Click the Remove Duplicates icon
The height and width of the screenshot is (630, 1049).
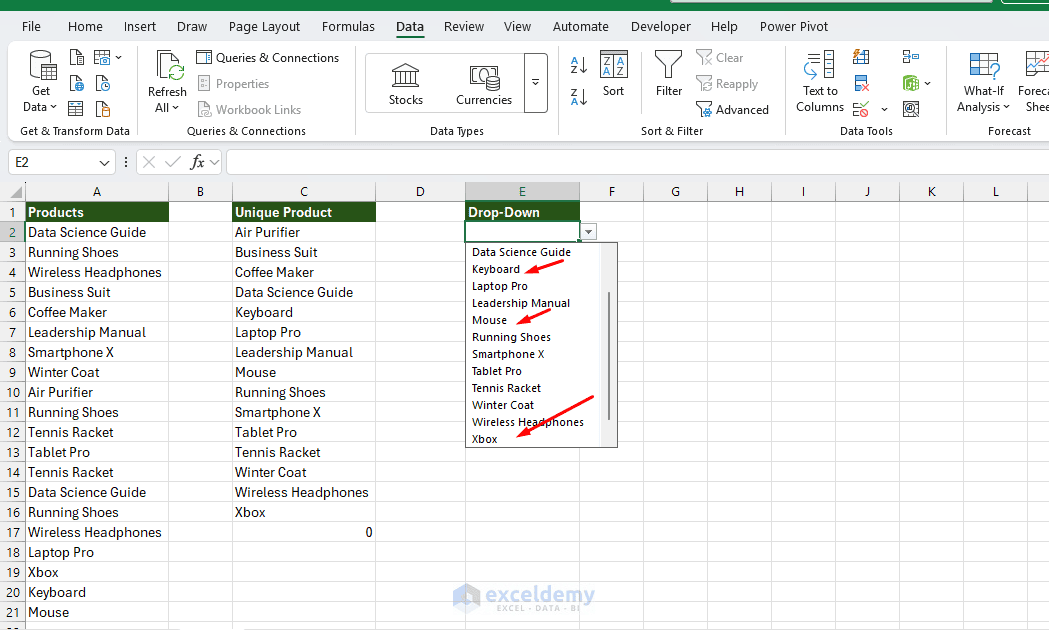coord(862,84)
